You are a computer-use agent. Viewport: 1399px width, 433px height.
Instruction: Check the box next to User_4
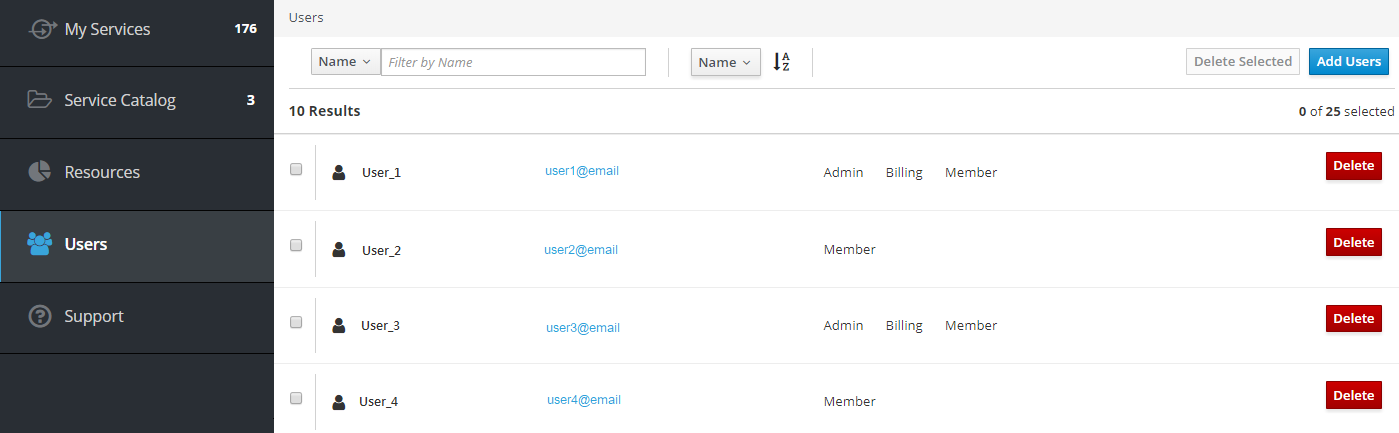tap(296, 398)
